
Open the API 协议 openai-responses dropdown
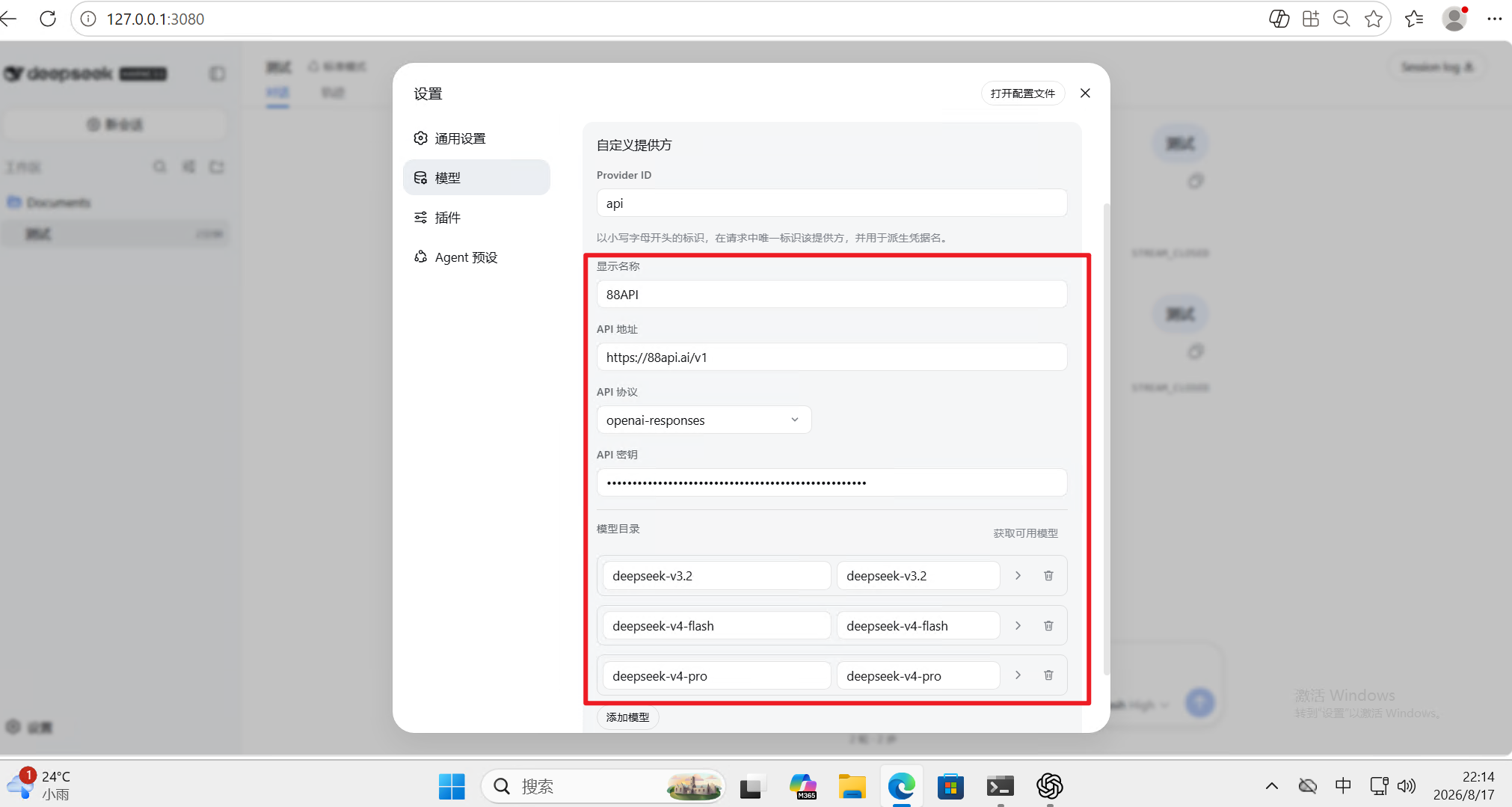[x=704, y=420]
